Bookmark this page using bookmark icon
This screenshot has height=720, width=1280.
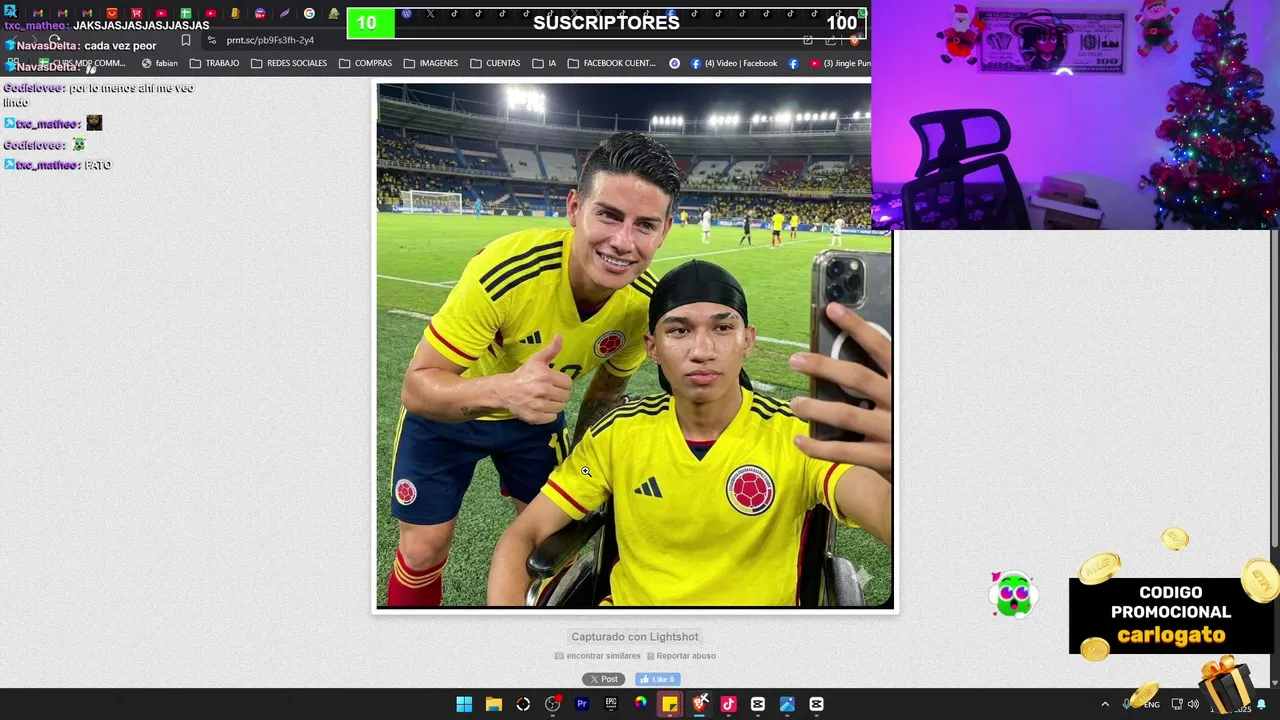pos(186,40)
